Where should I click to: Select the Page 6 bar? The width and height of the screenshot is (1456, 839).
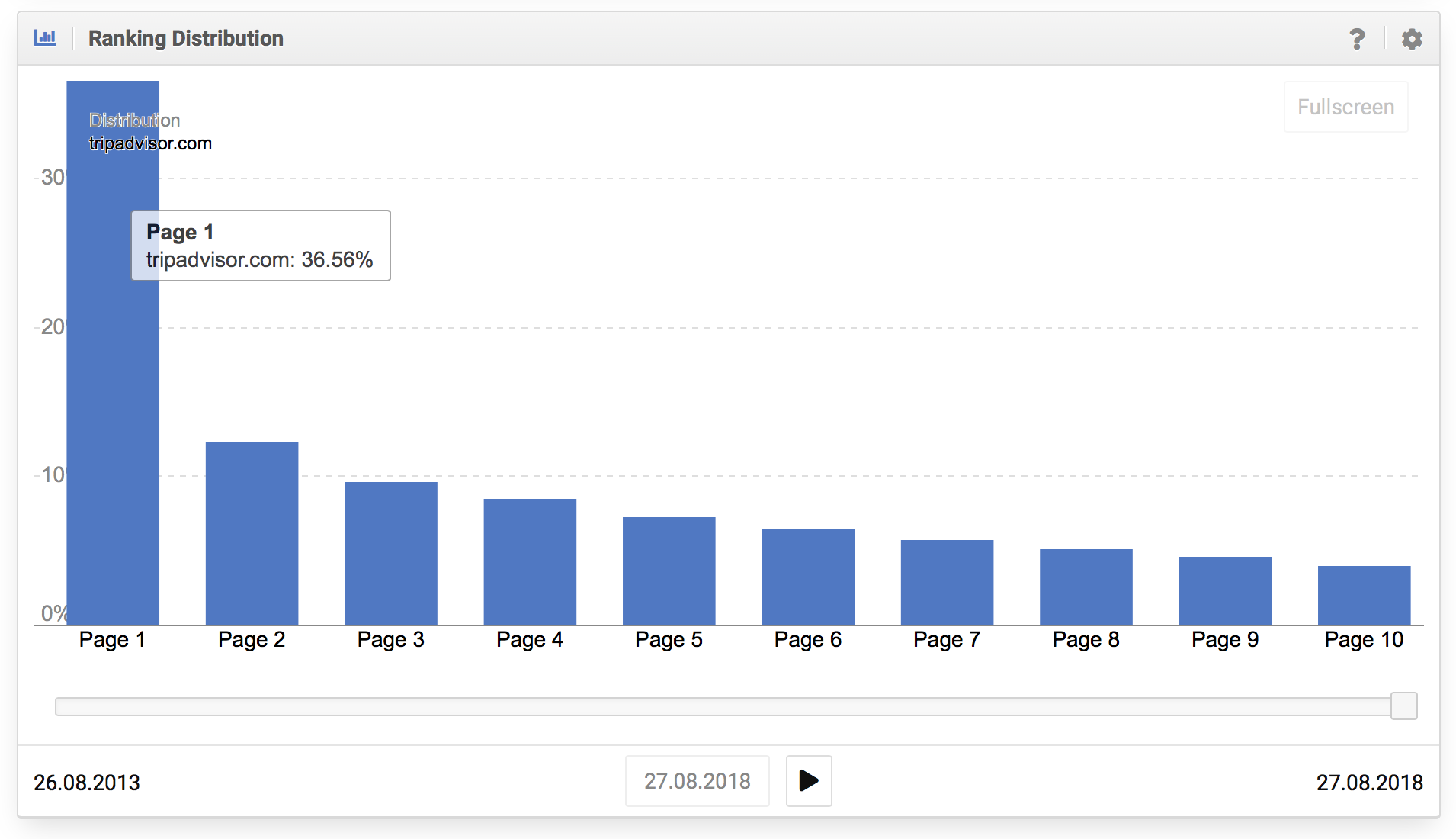pos(808,577)
